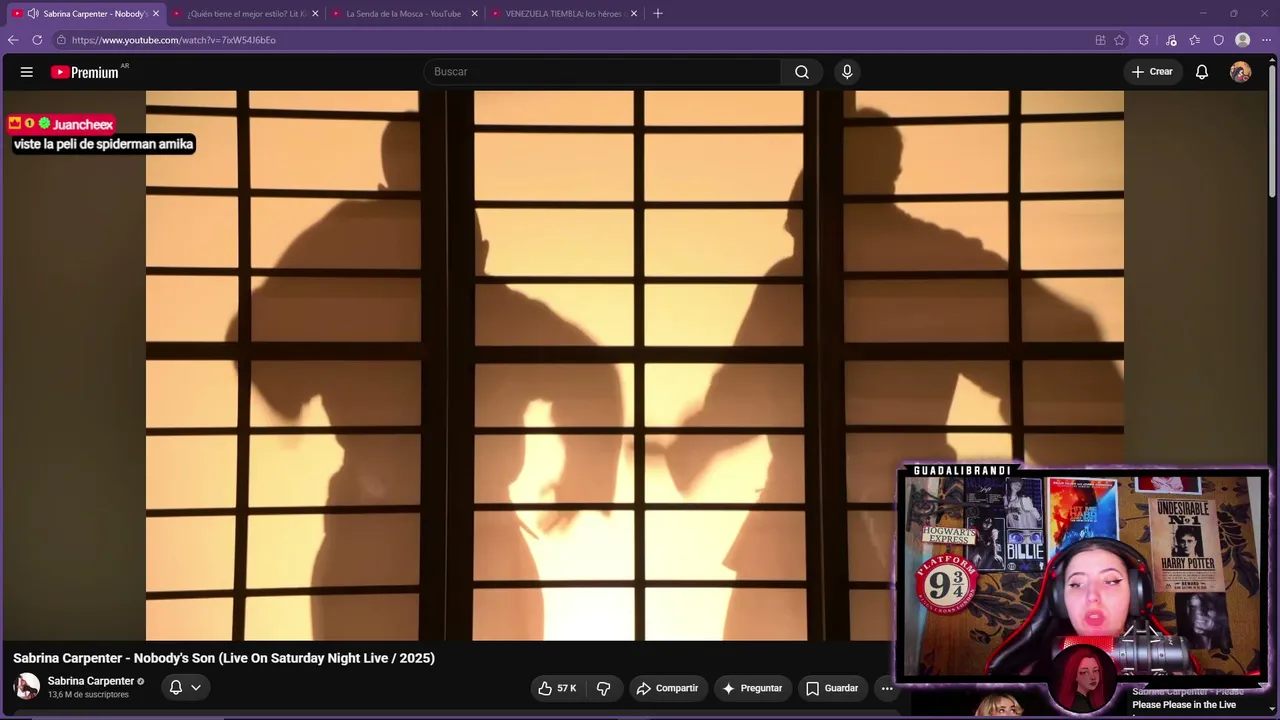Image resolution: width=1280 pixels, height=720 pixels.
Task: Add this page to favorites star
Action: 1120,40
